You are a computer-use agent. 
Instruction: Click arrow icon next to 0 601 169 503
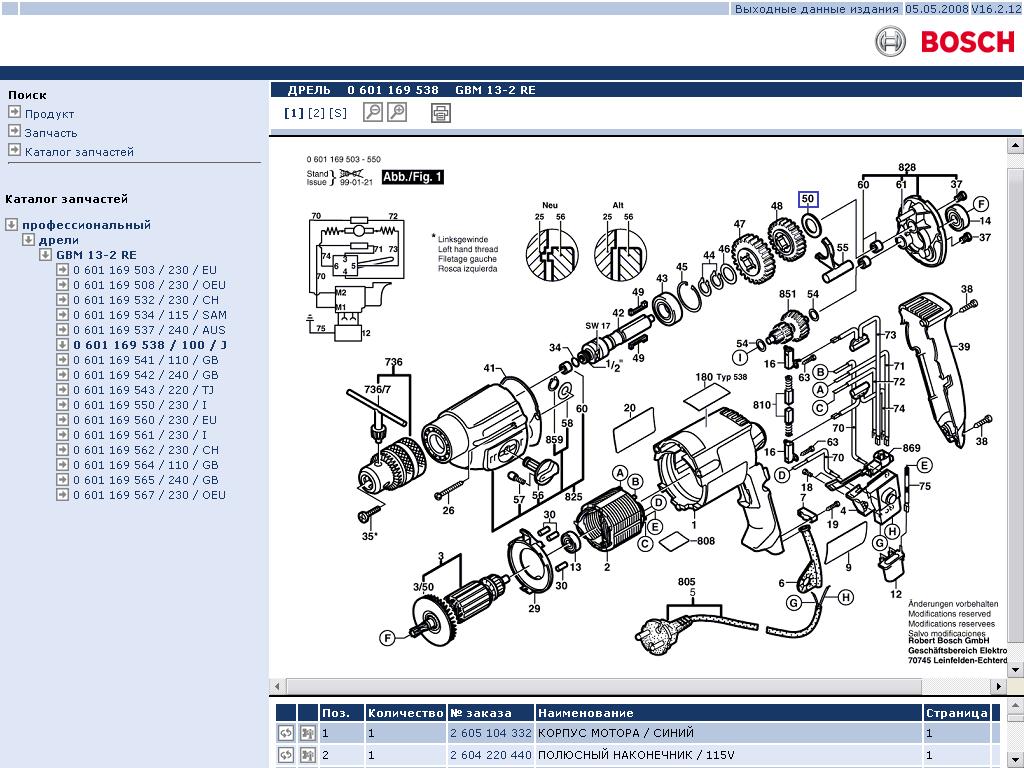pyautogui.click(x=62, y=269)
